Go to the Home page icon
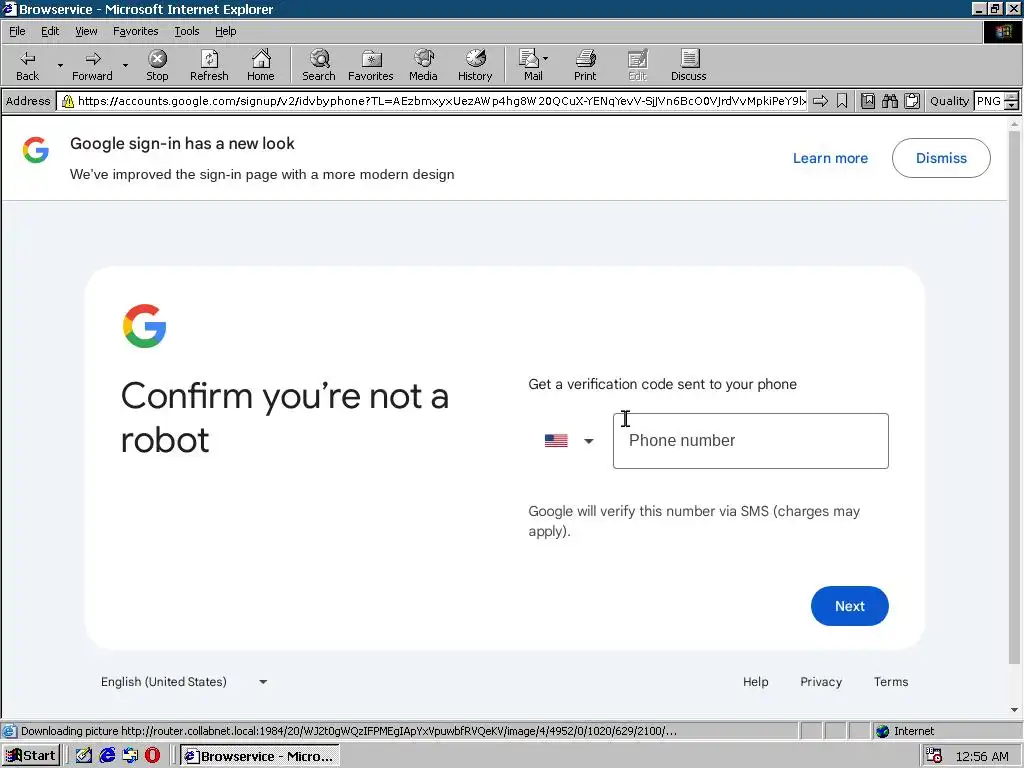 coord(261,65)
